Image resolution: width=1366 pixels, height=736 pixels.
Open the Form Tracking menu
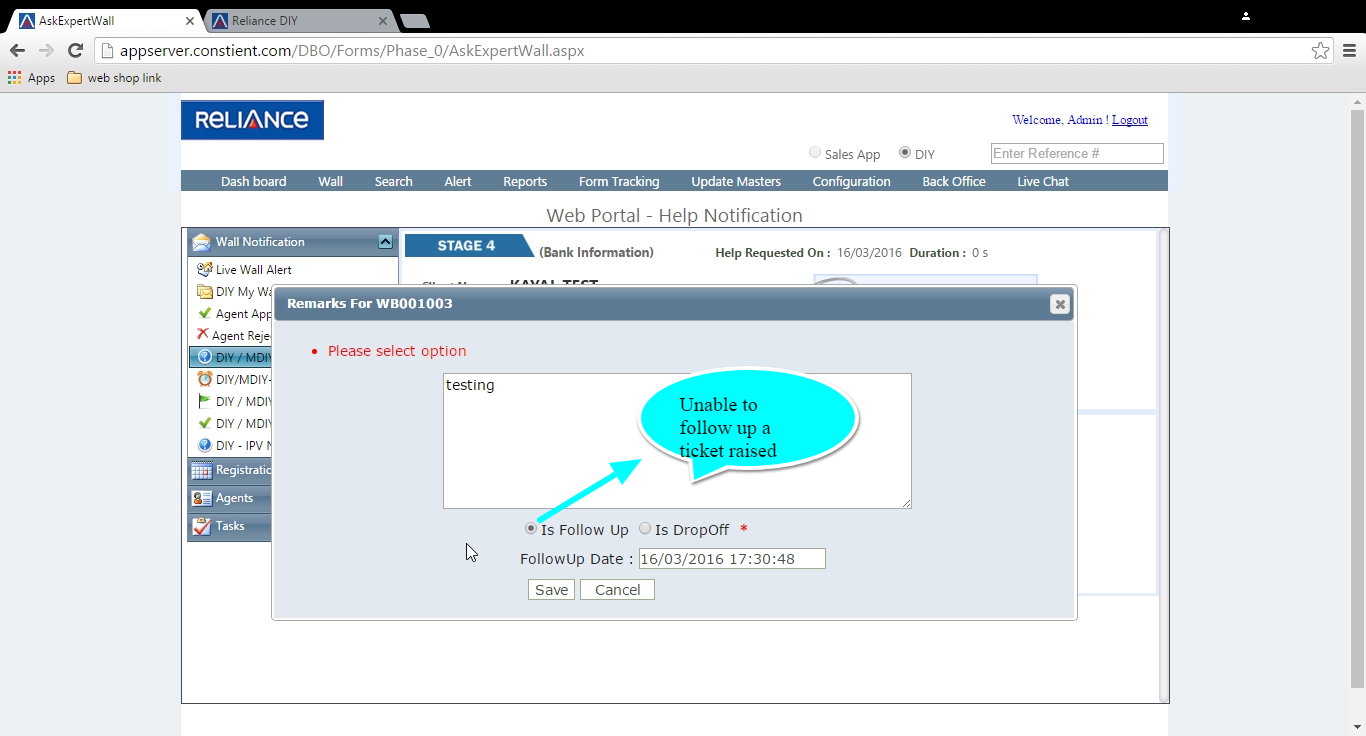[619, 181]
